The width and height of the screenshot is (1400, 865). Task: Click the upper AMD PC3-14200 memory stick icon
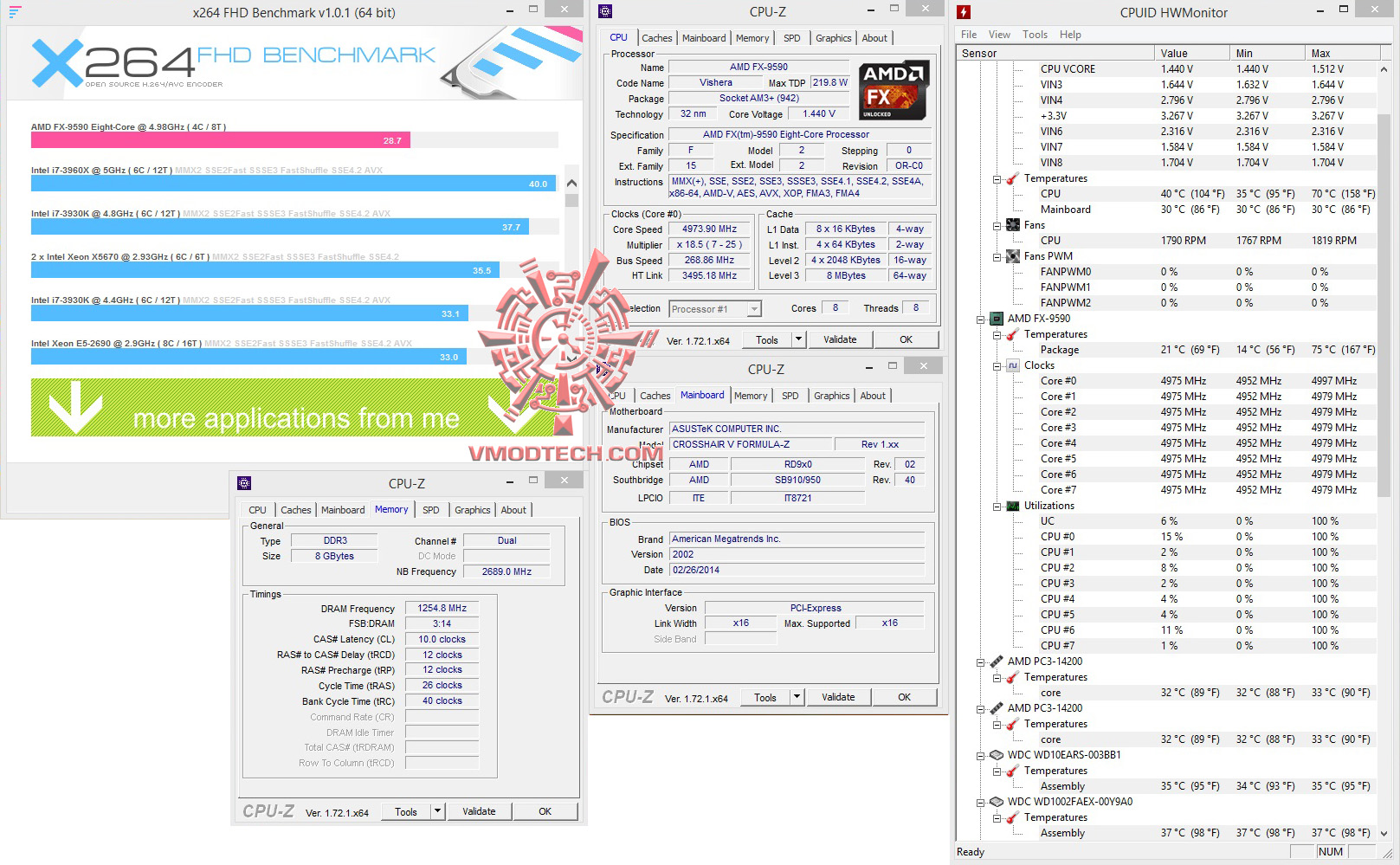[x=997, y=662]
